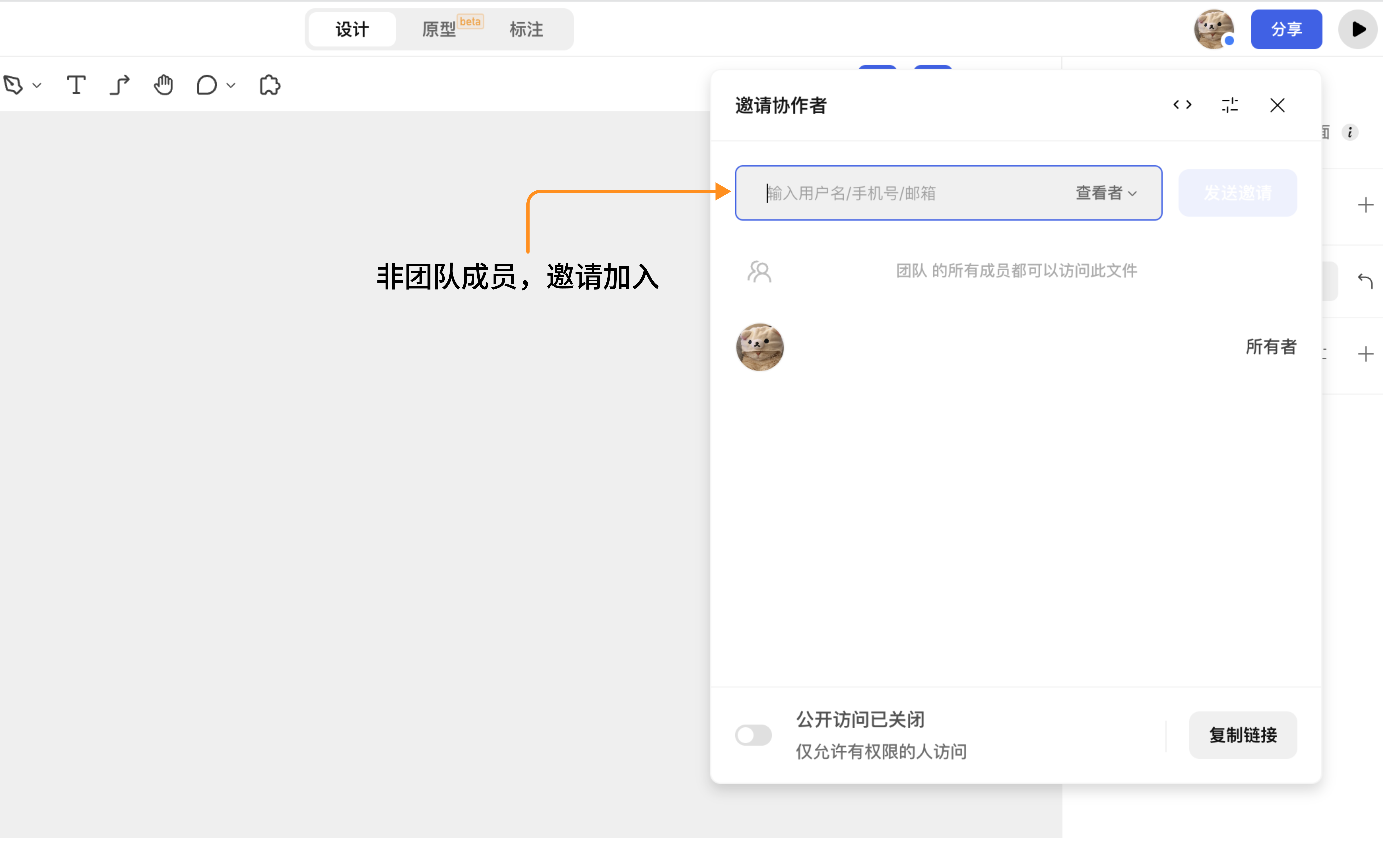Click the lower plus icon in the right panel
This screenshot has width=1383, height=868.
pyautogui.click(x=1366, y=354)
